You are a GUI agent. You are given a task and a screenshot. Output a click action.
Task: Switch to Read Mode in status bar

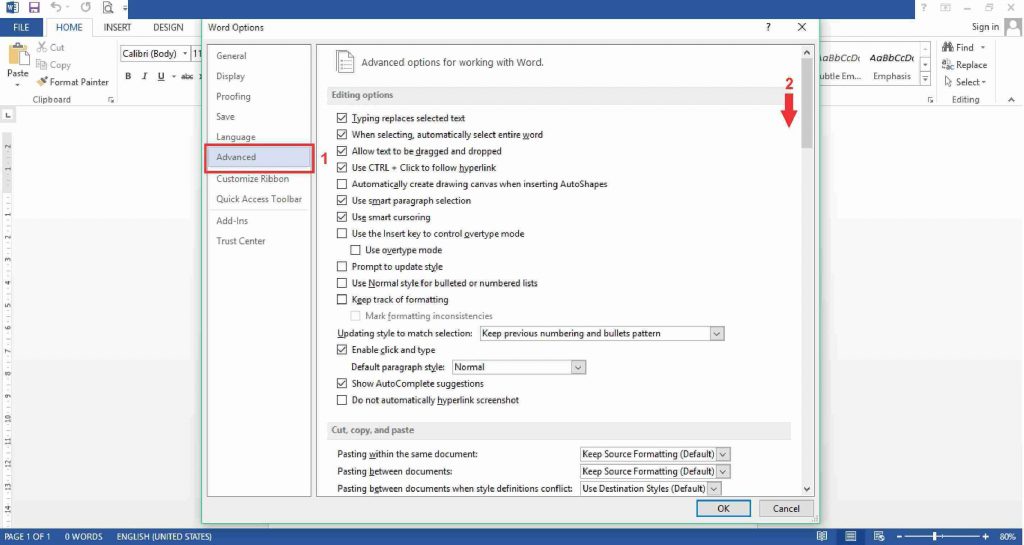822,537
